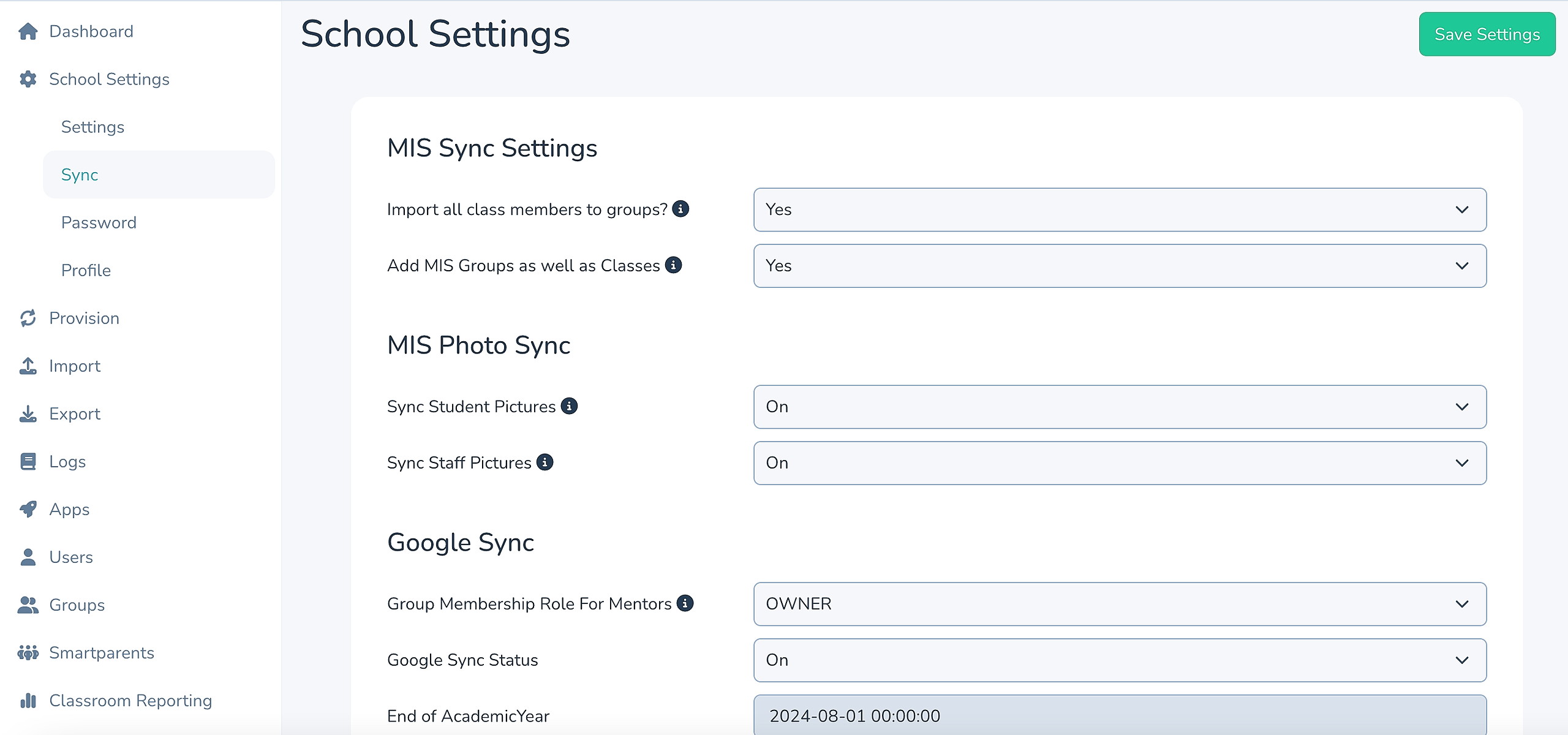Screen dimensions: 1568x735
Task: Click info icon beside Sync Student Pictures
Action: pyautogui.click(x=569, y=406)
